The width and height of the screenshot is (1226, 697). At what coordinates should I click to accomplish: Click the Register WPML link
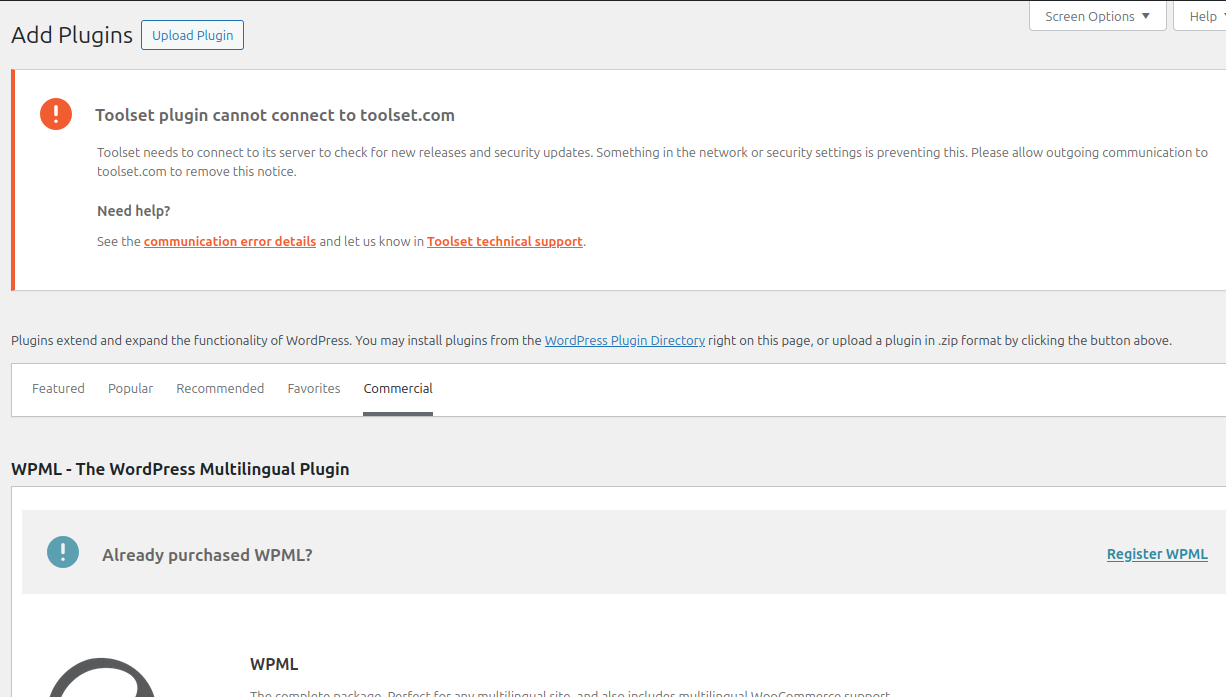(x=1157, y=554)
